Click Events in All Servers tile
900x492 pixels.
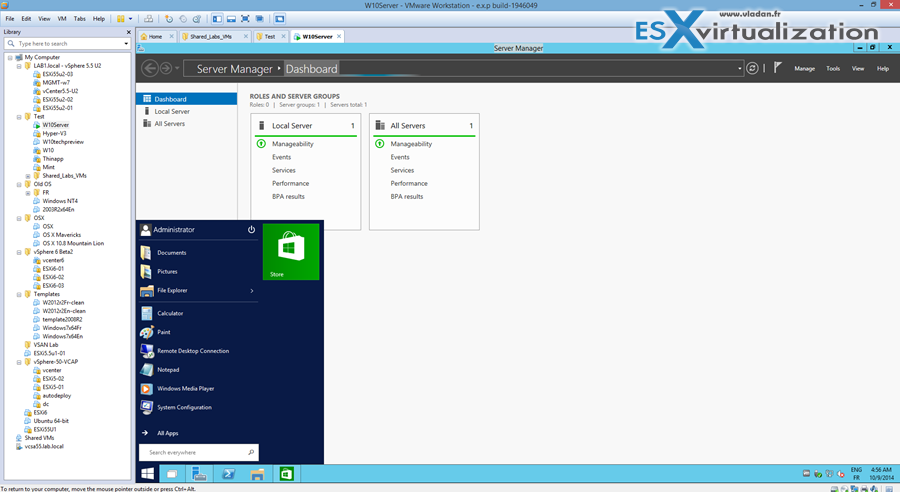[x=400, y=157]
